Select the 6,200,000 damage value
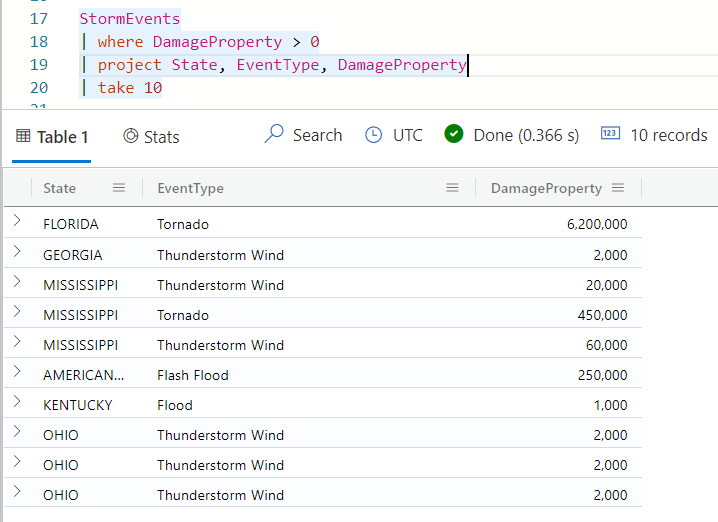718x522 pixels. click(x=597, y=224)
